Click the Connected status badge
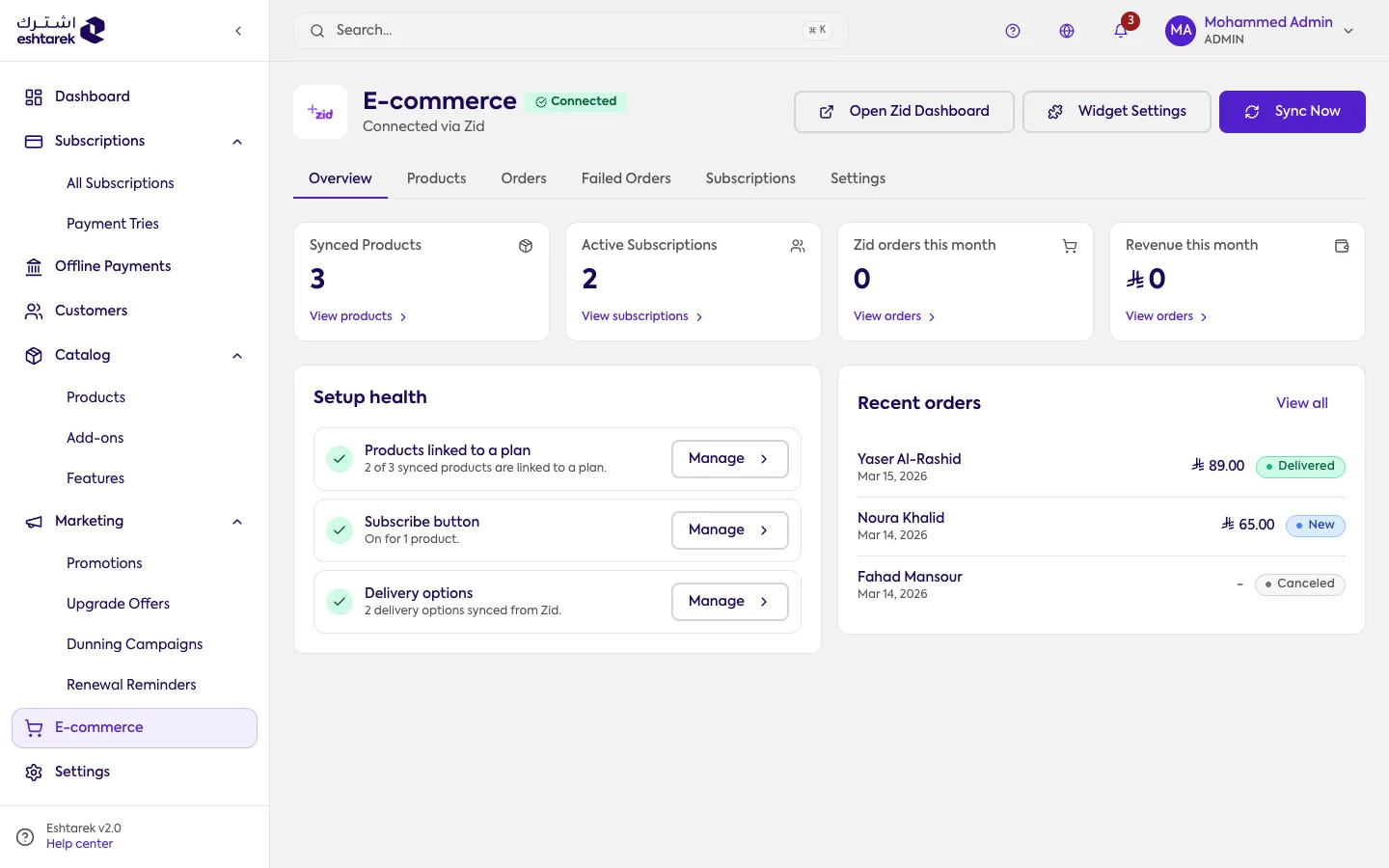The image size is (1389, 868). point(576,101)
